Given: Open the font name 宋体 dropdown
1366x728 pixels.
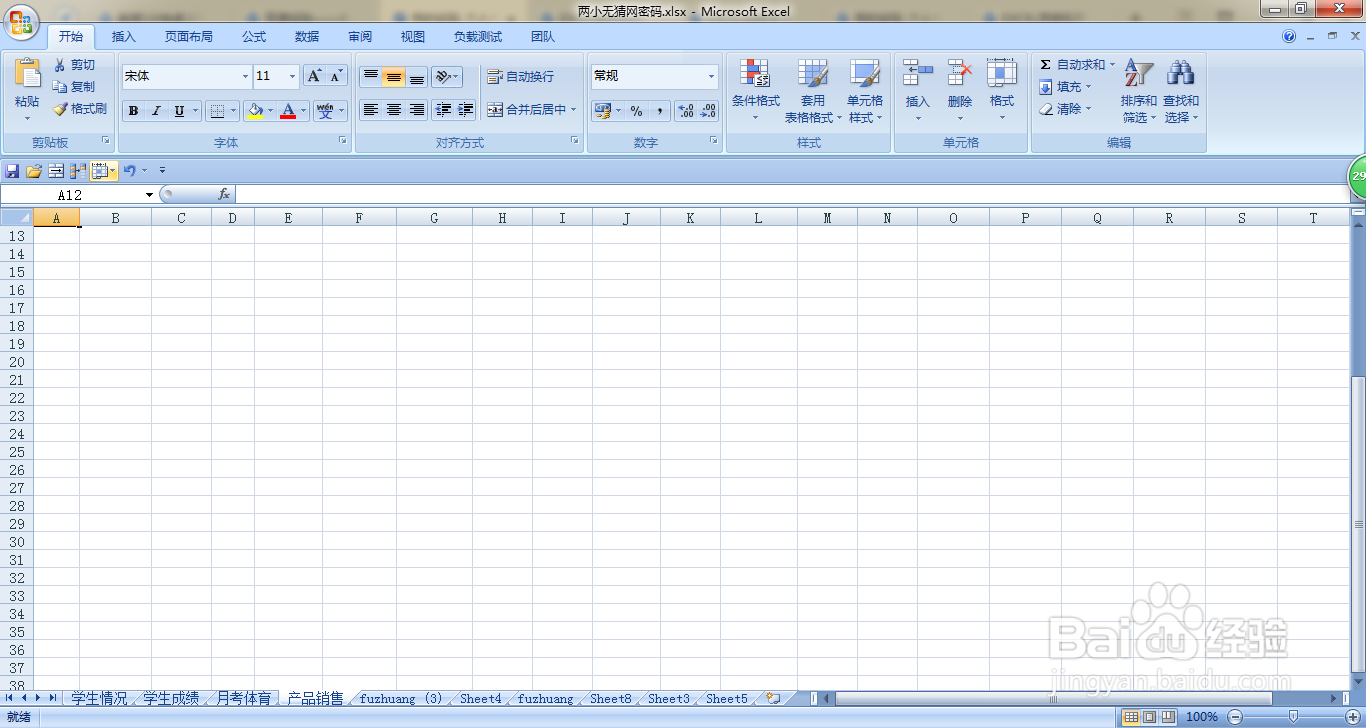Looking at the screenshot, I should (245, 76).
